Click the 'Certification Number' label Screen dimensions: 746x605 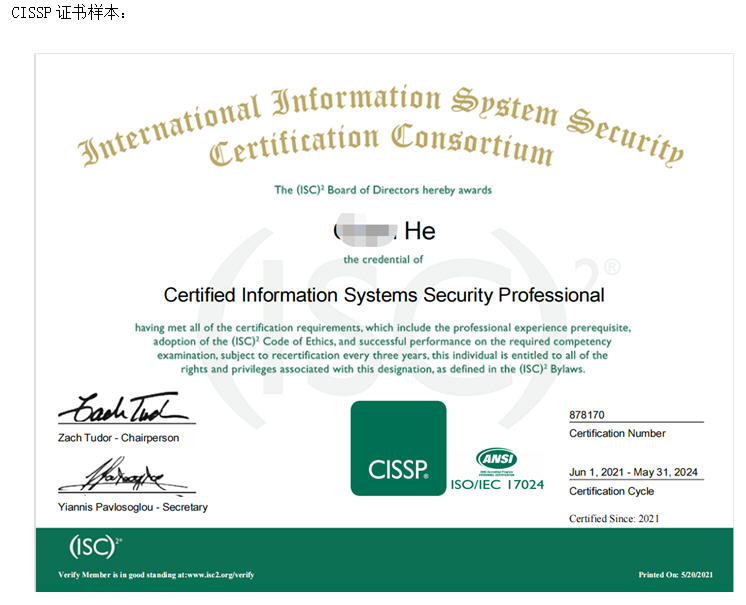coord(617,433)
